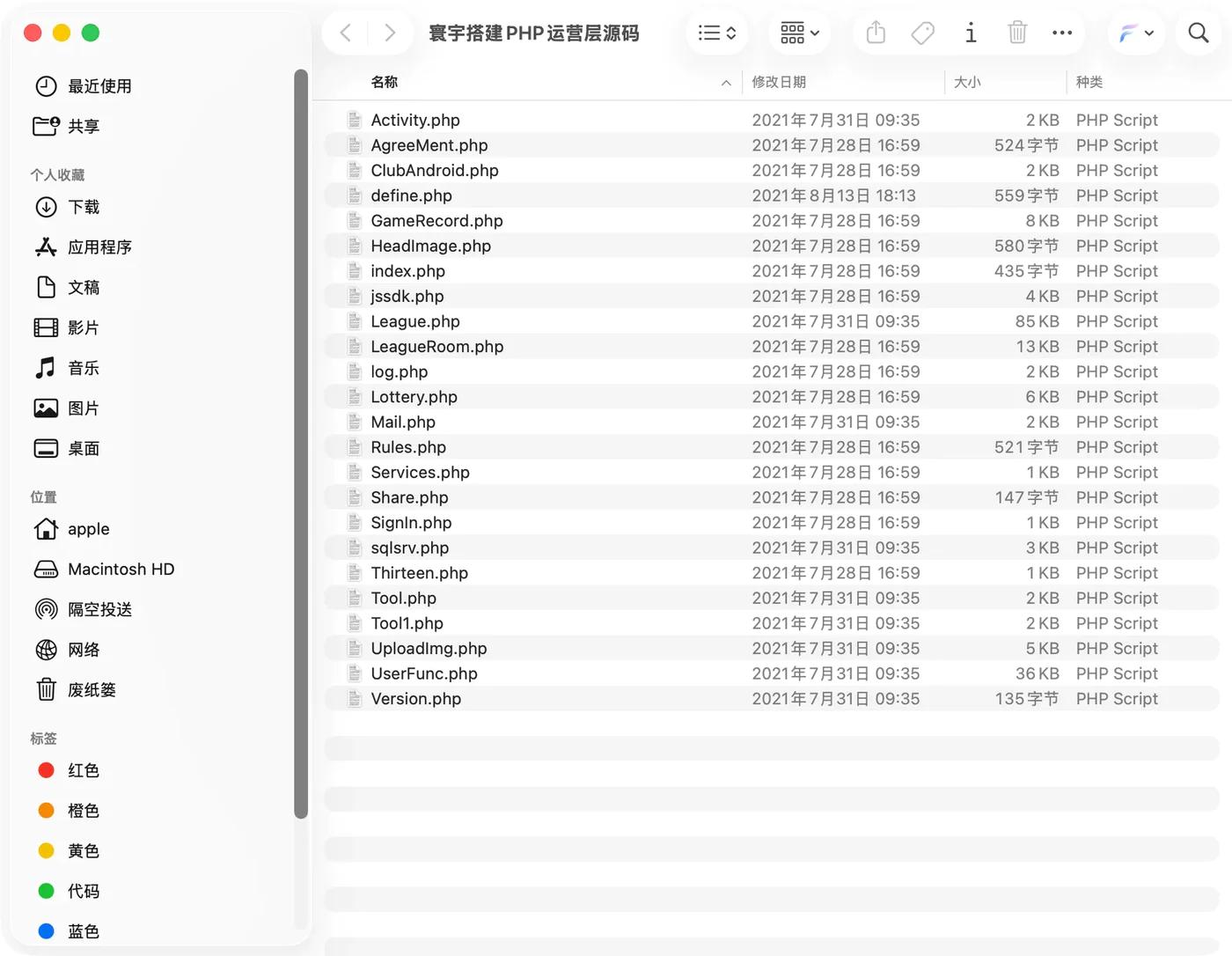
Task: Open 废纸篓 in sidebar
Action: tap(76, 690)
